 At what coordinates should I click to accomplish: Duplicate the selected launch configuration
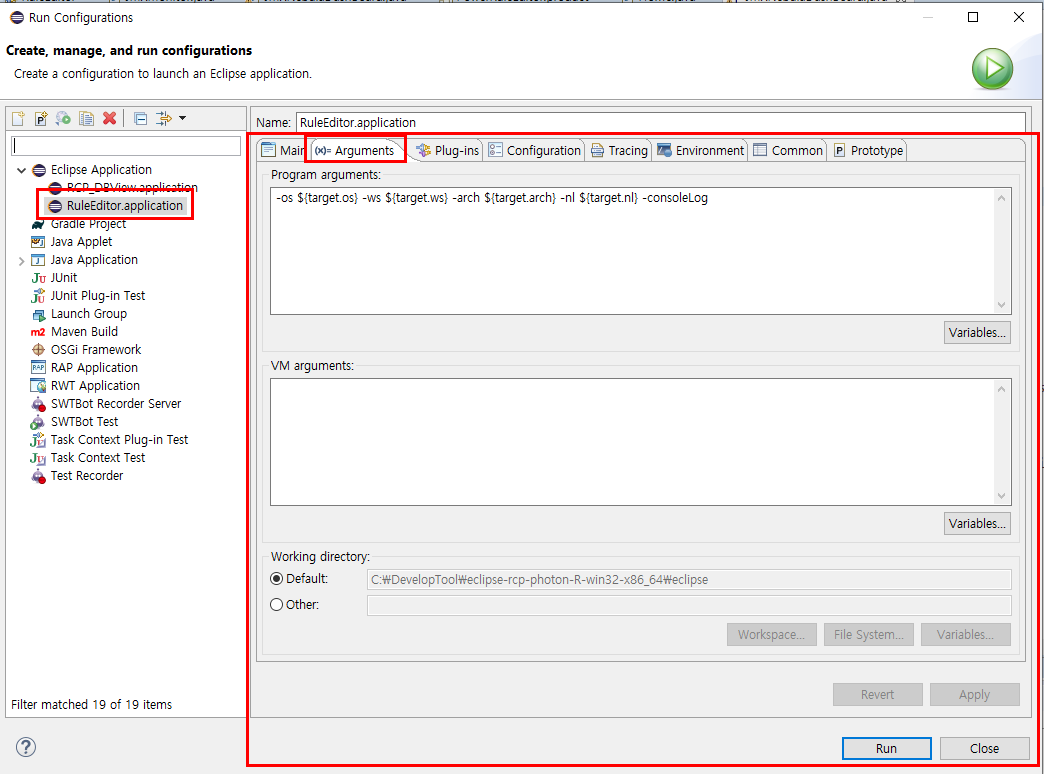pyautogui.click(x=87, y=119)
